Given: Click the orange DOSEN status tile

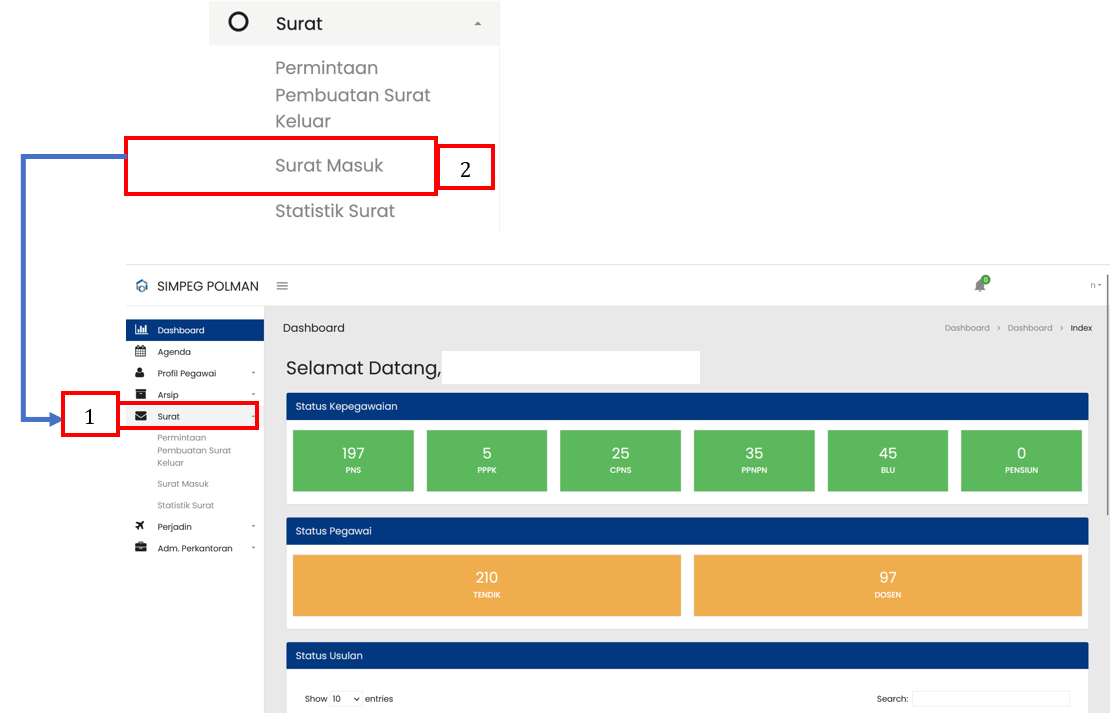Looking at the screenshot, I should (x=887, y=585).
